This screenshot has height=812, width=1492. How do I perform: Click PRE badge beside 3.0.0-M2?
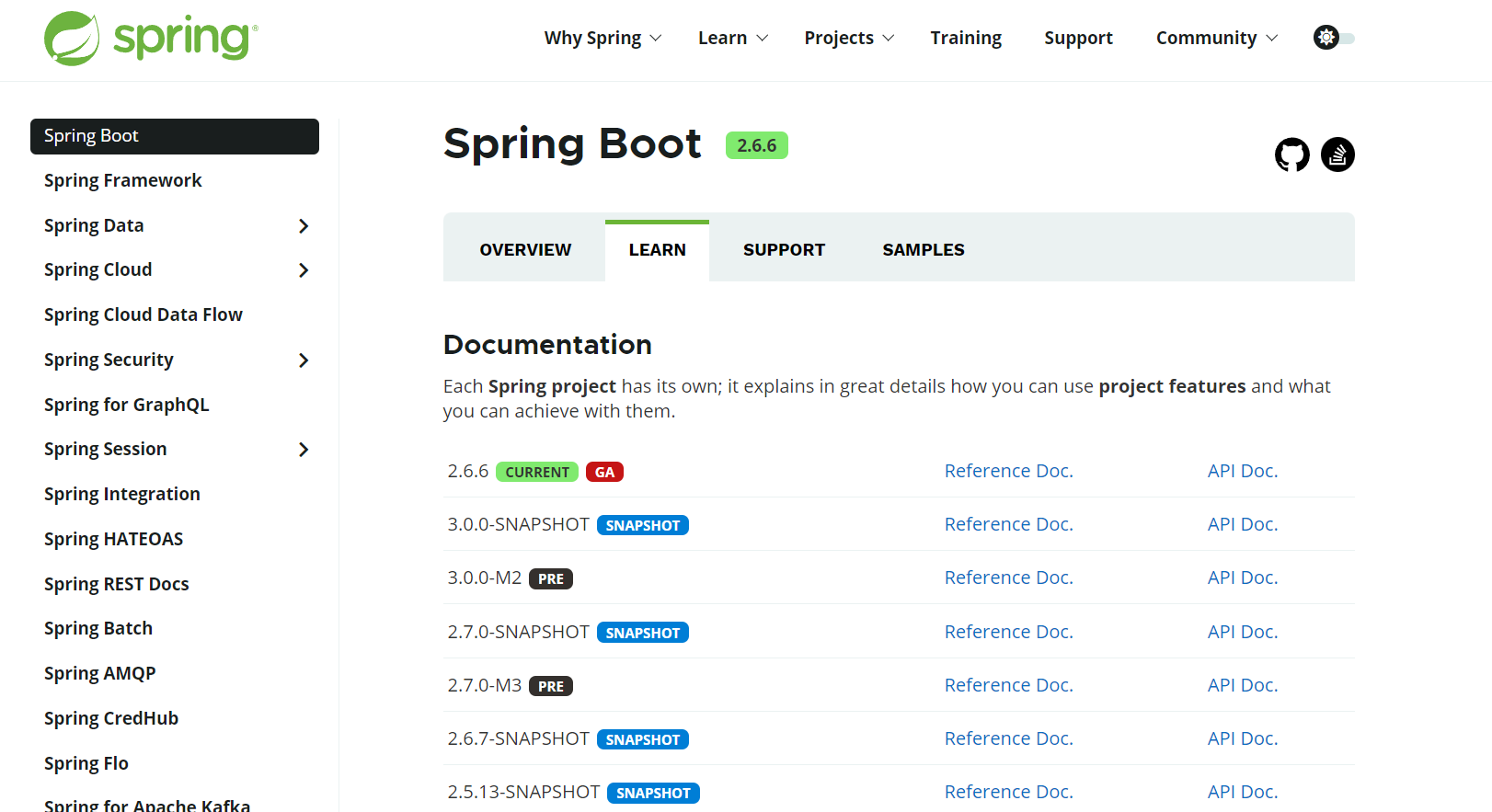pyautogui.click(x=551, y=578)
